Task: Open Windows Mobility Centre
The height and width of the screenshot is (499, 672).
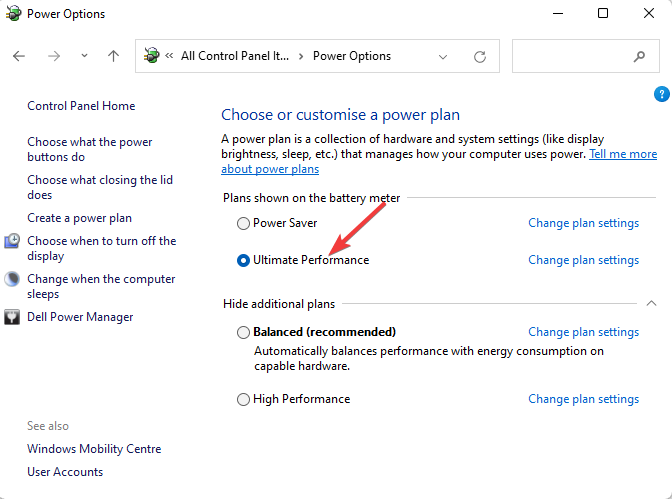Action: tap(94, 449)
